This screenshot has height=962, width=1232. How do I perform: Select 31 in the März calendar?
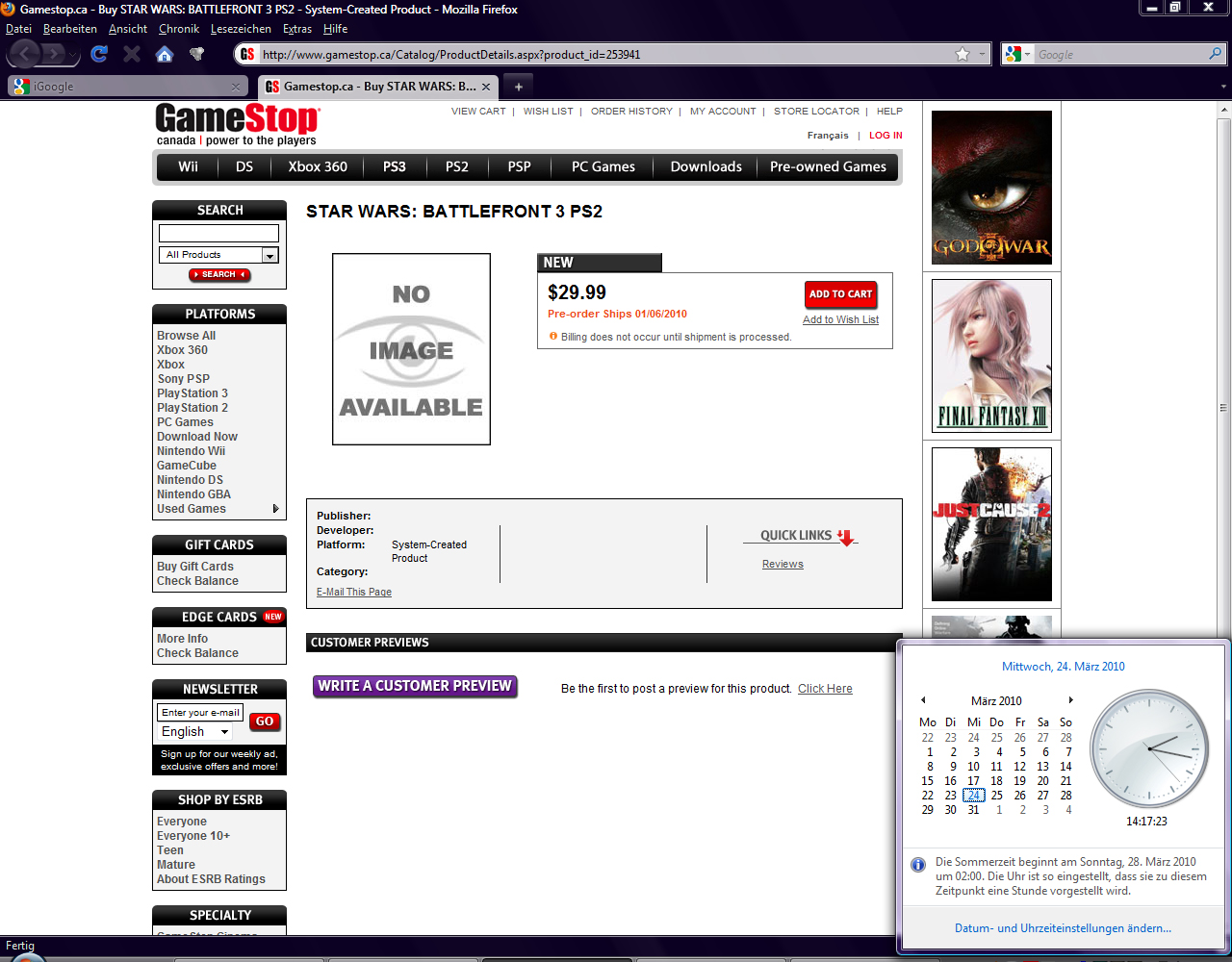973,810
